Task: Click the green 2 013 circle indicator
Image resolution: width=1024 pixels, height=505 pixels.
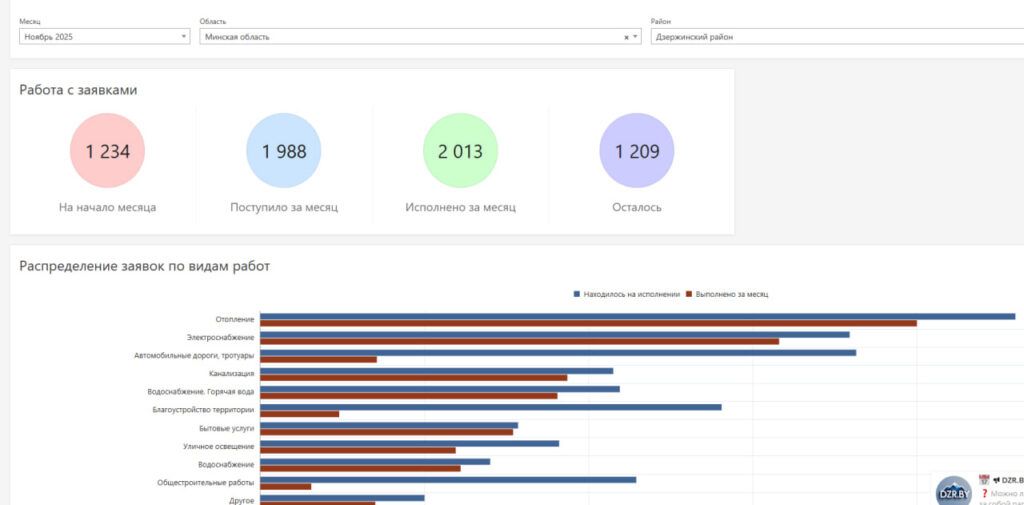Action: [x=460, y=151]
